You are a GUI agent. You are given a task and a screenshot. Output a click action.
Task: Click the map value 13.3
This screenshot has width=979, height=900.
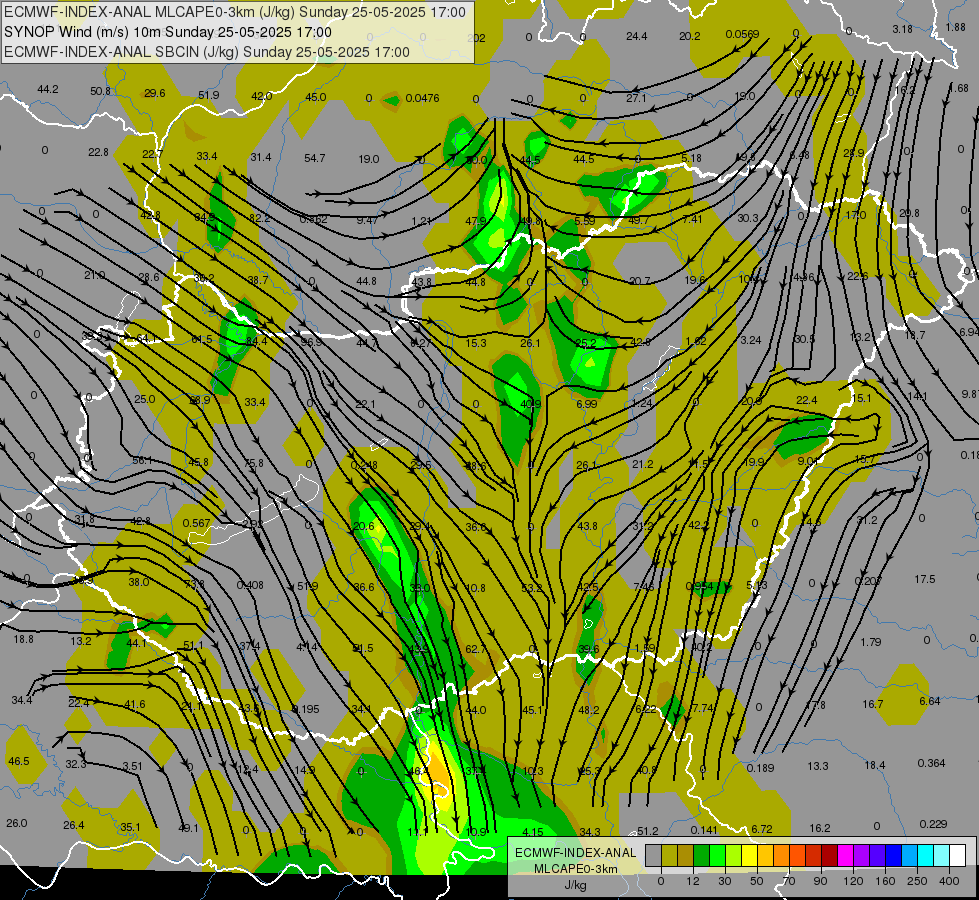pyautogui.click(x=818, y=766)
